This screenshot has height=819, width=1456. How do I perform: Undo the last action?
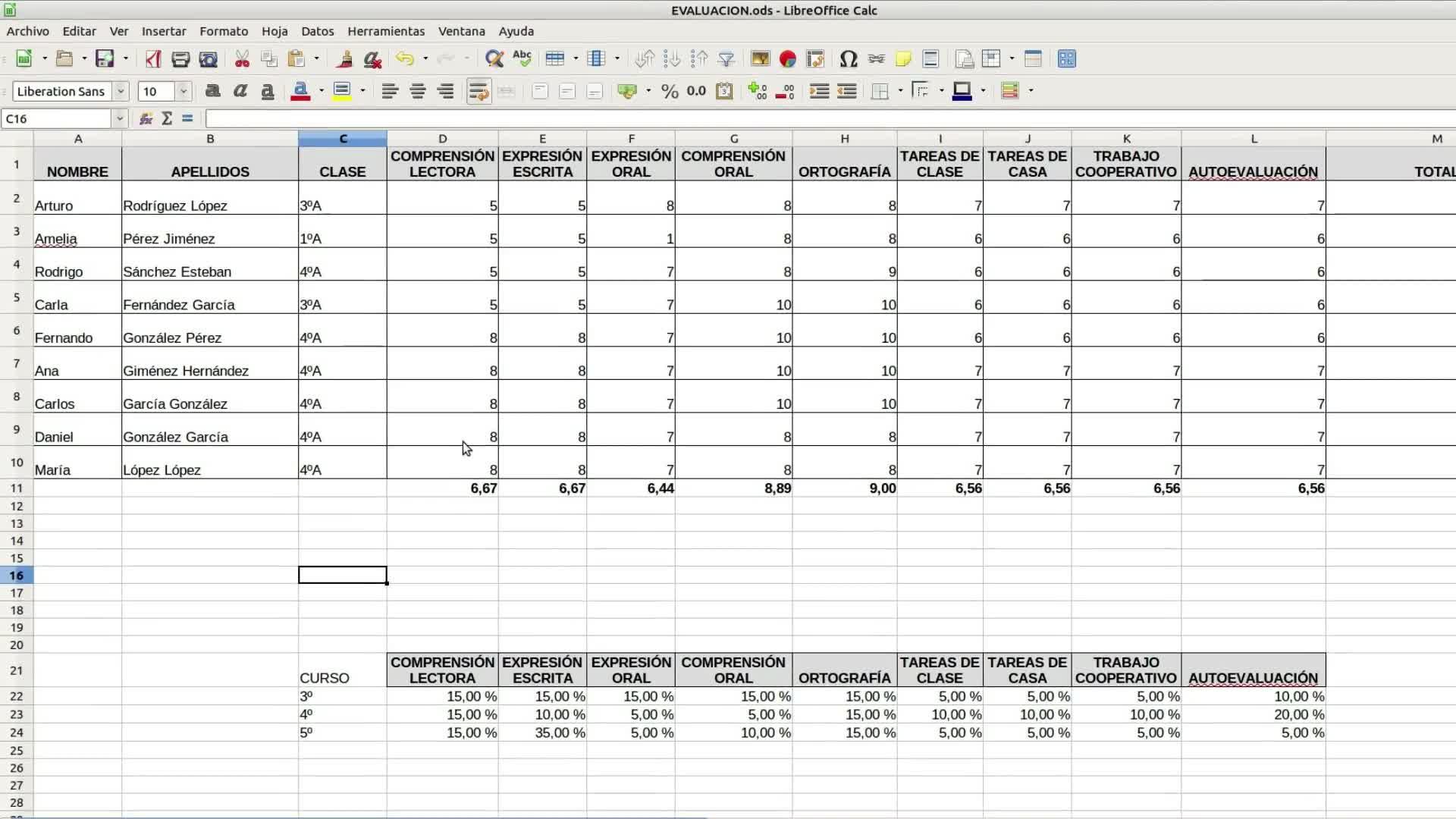[405, 59]
